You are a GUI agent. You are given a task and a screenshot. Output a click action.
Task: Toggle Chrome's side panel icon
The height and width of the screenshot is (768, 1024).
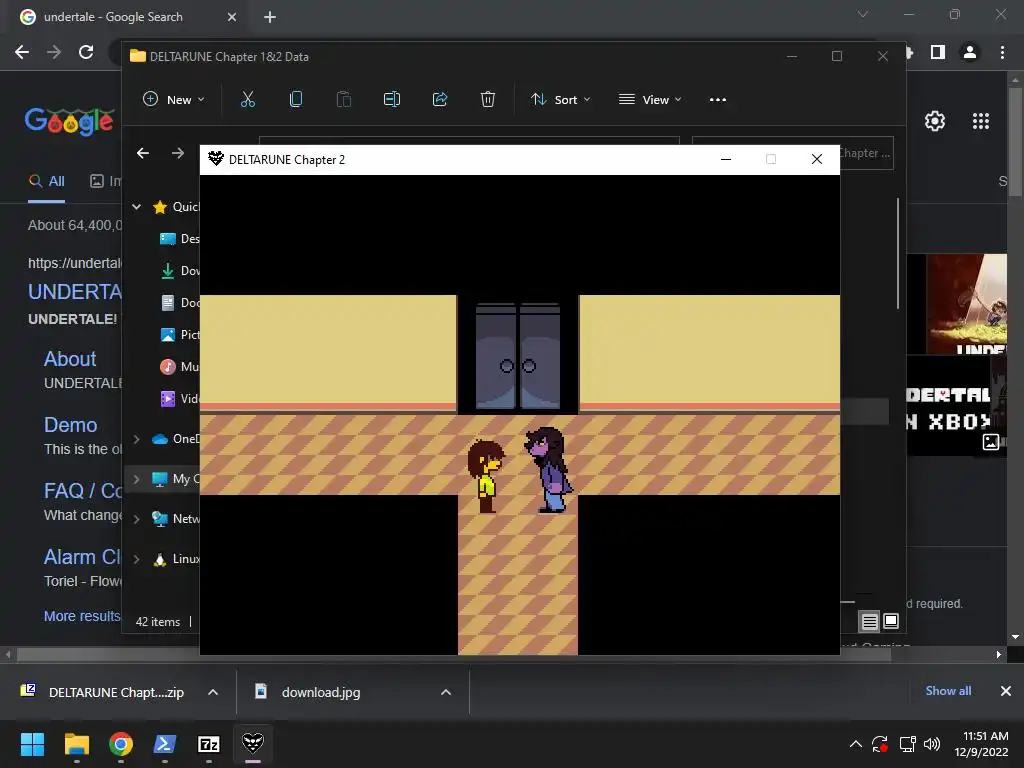click(938, 52)
